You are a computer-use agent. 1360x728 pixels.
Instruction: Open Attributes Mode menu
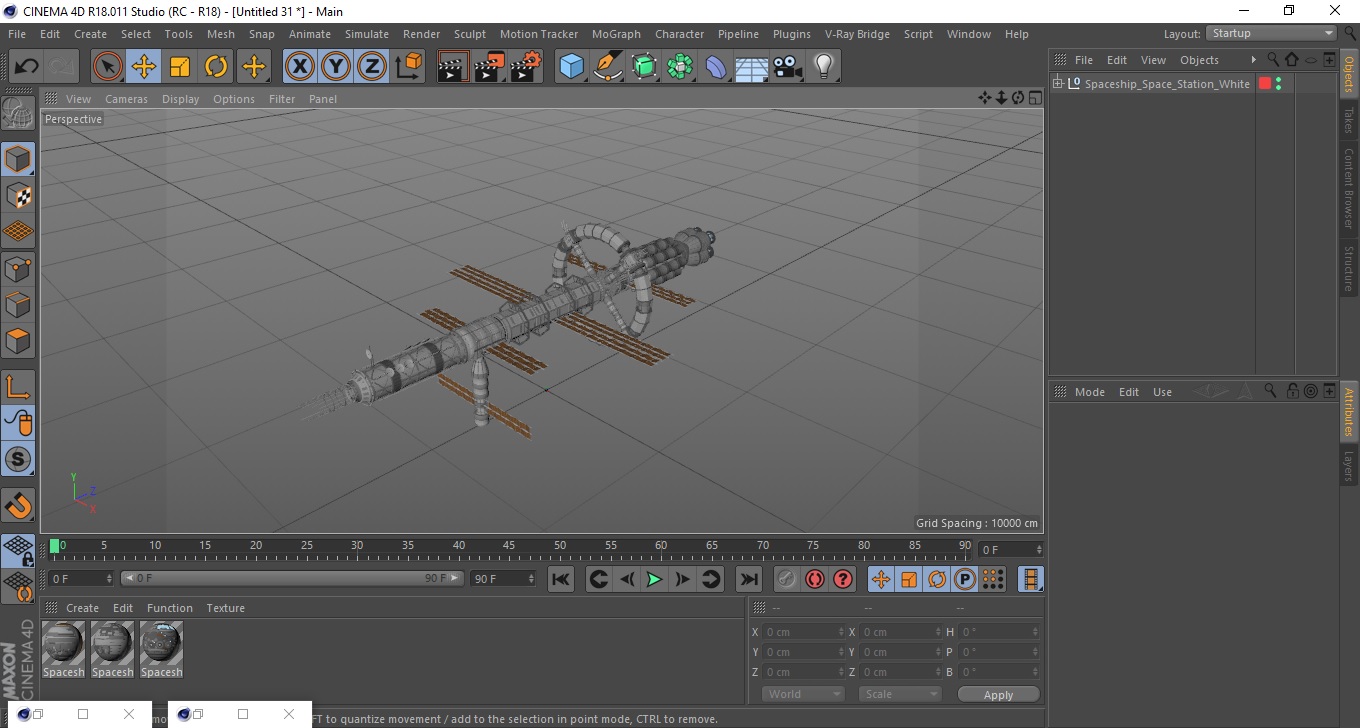point(1089,392)
